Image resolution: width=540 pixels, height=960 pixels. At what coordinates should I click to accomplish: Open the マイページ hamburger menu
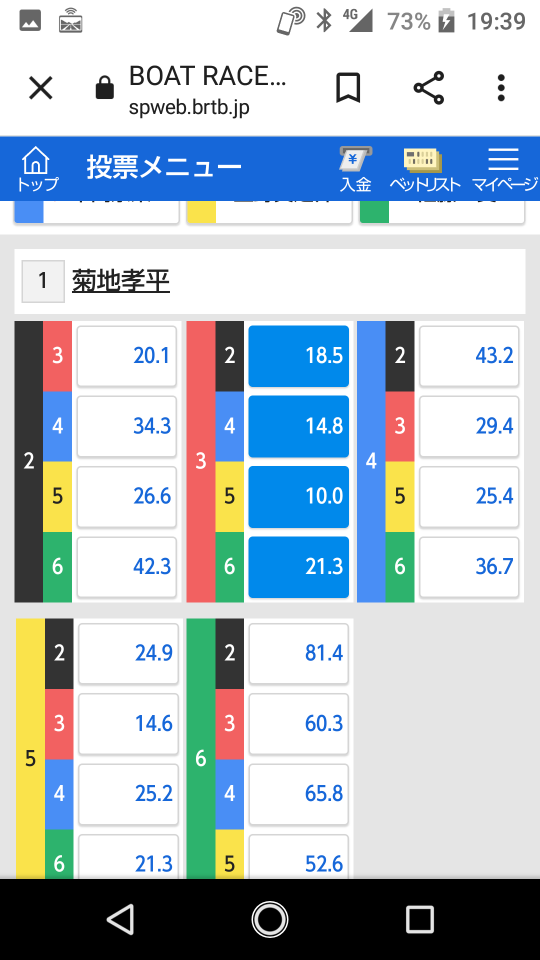504,170
